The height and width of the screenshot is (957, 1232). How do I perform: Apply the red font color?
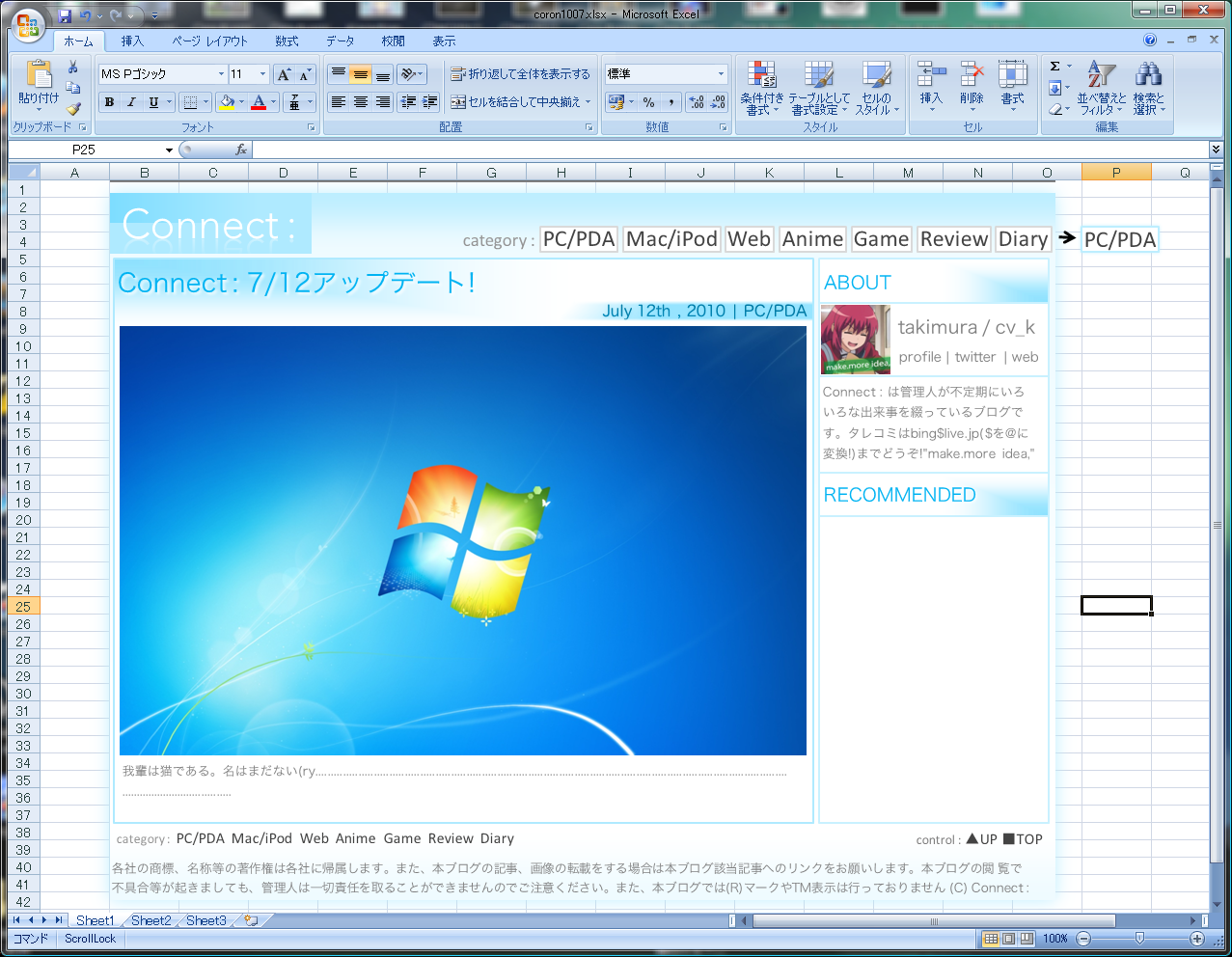click(258, 102)
